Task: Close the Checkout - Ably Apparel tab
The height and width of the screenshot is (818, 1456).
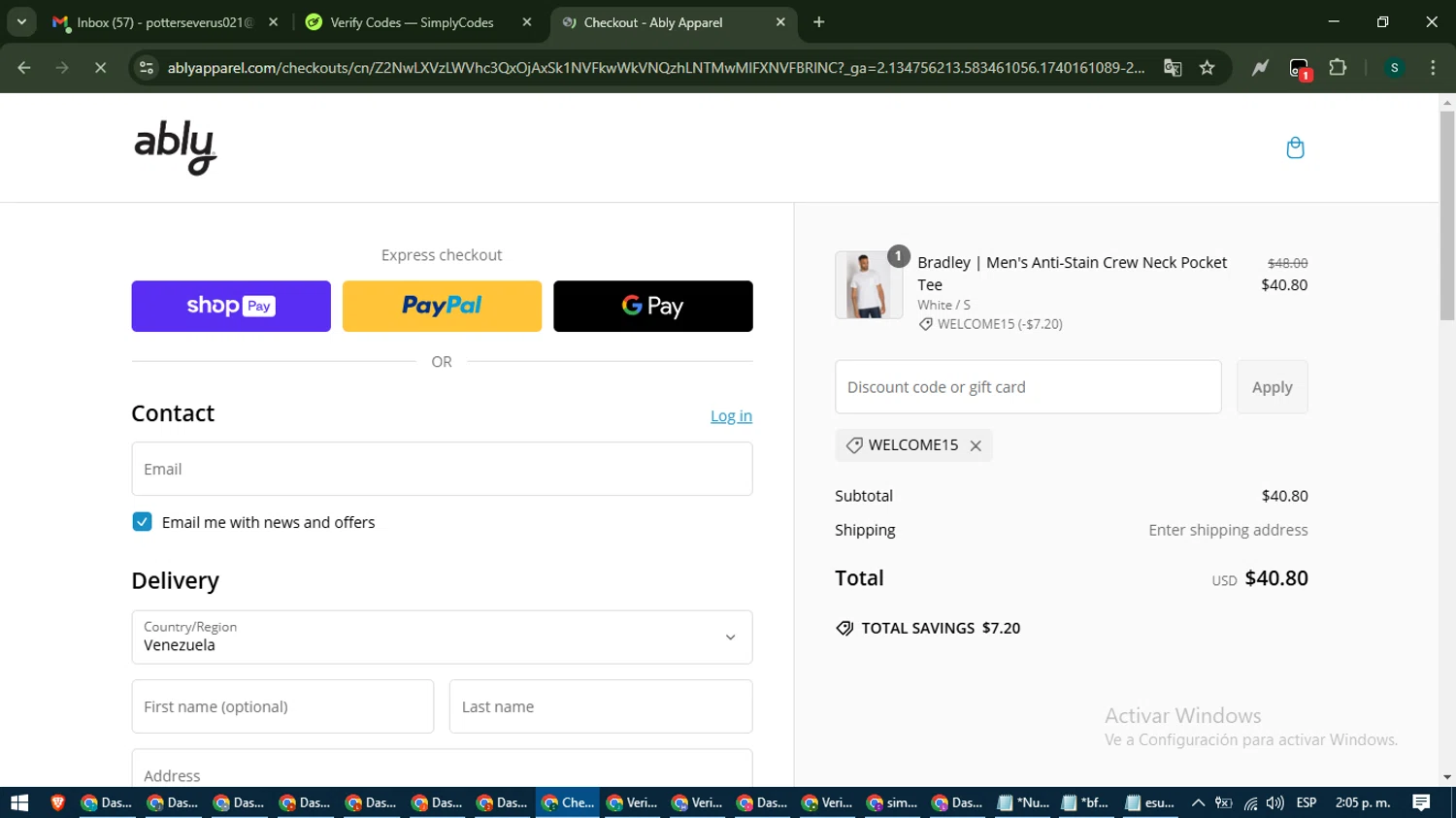Action: click(x=780, y=22)
